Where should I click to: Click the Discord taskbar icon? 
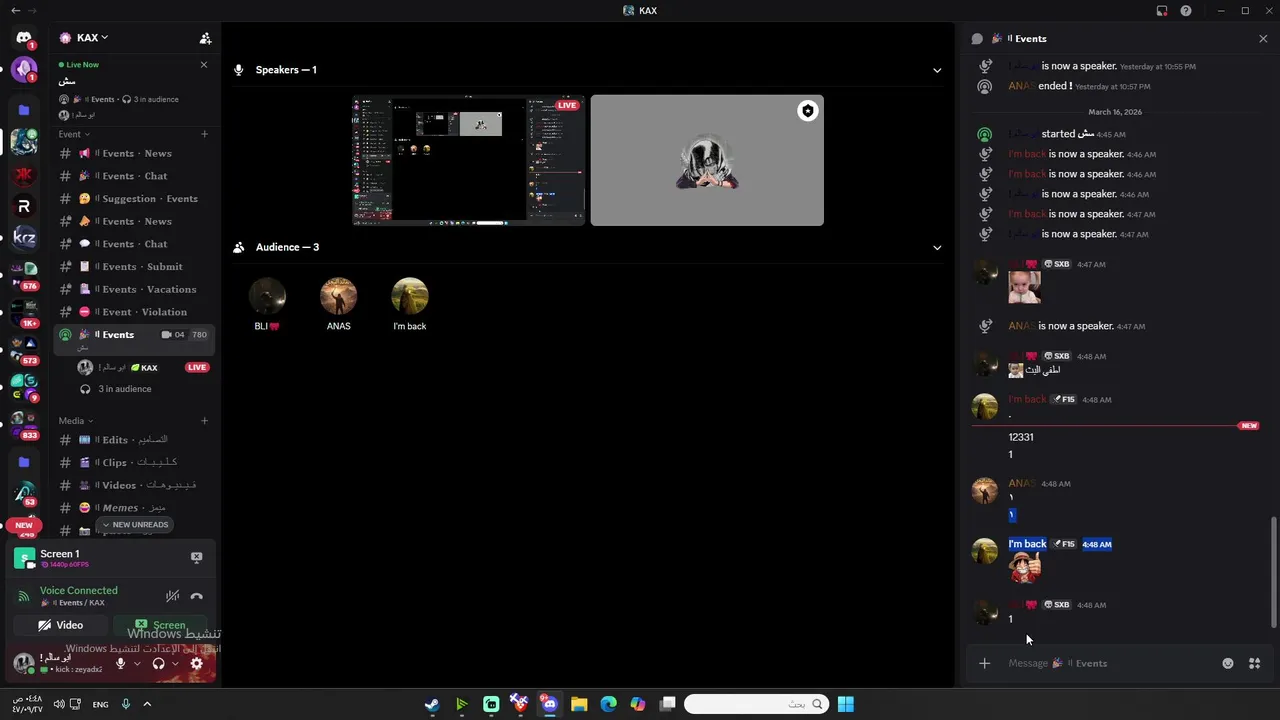(549, 704)
